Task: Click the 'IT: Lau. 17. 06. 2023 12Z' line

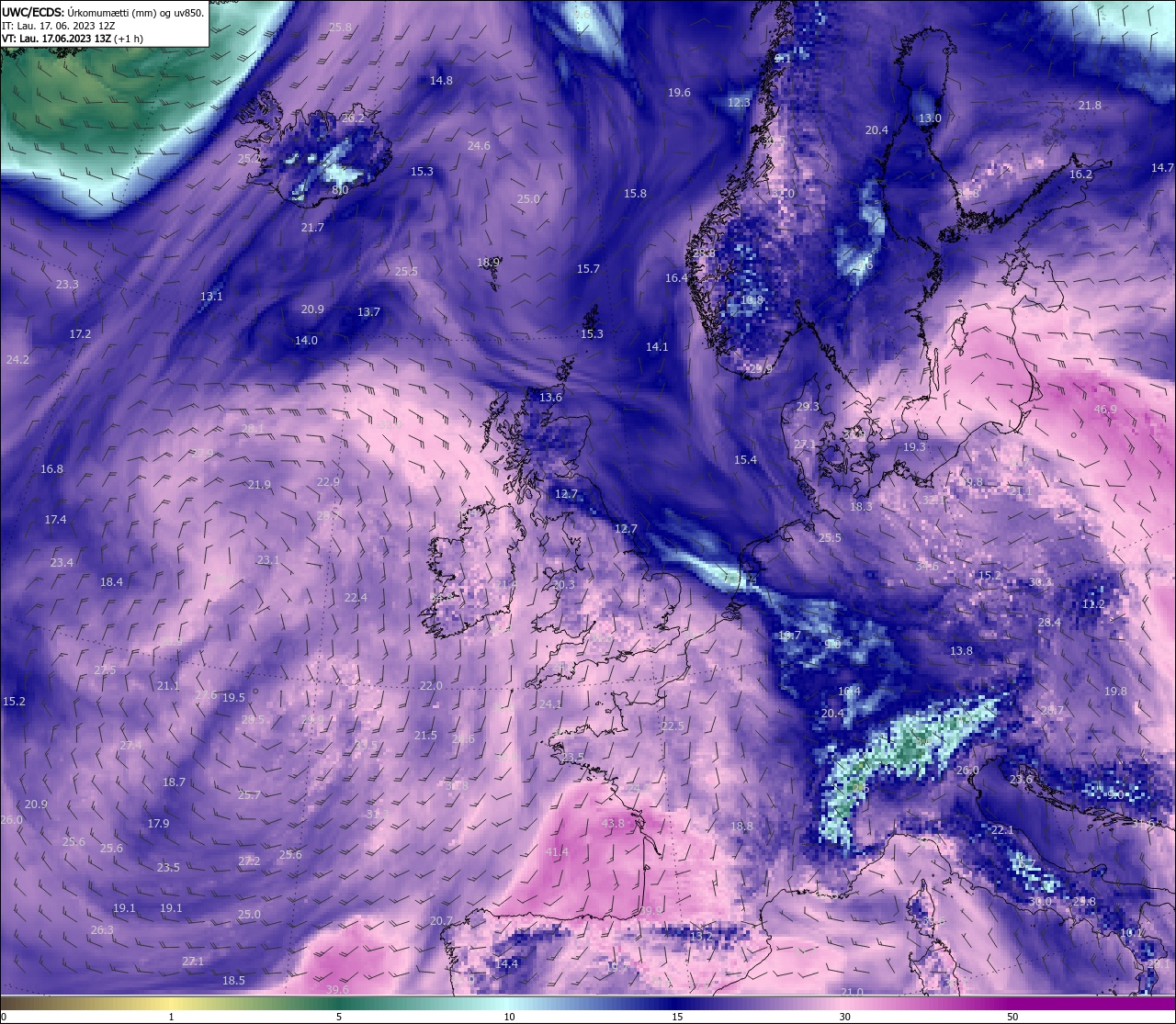Action: 59,26
